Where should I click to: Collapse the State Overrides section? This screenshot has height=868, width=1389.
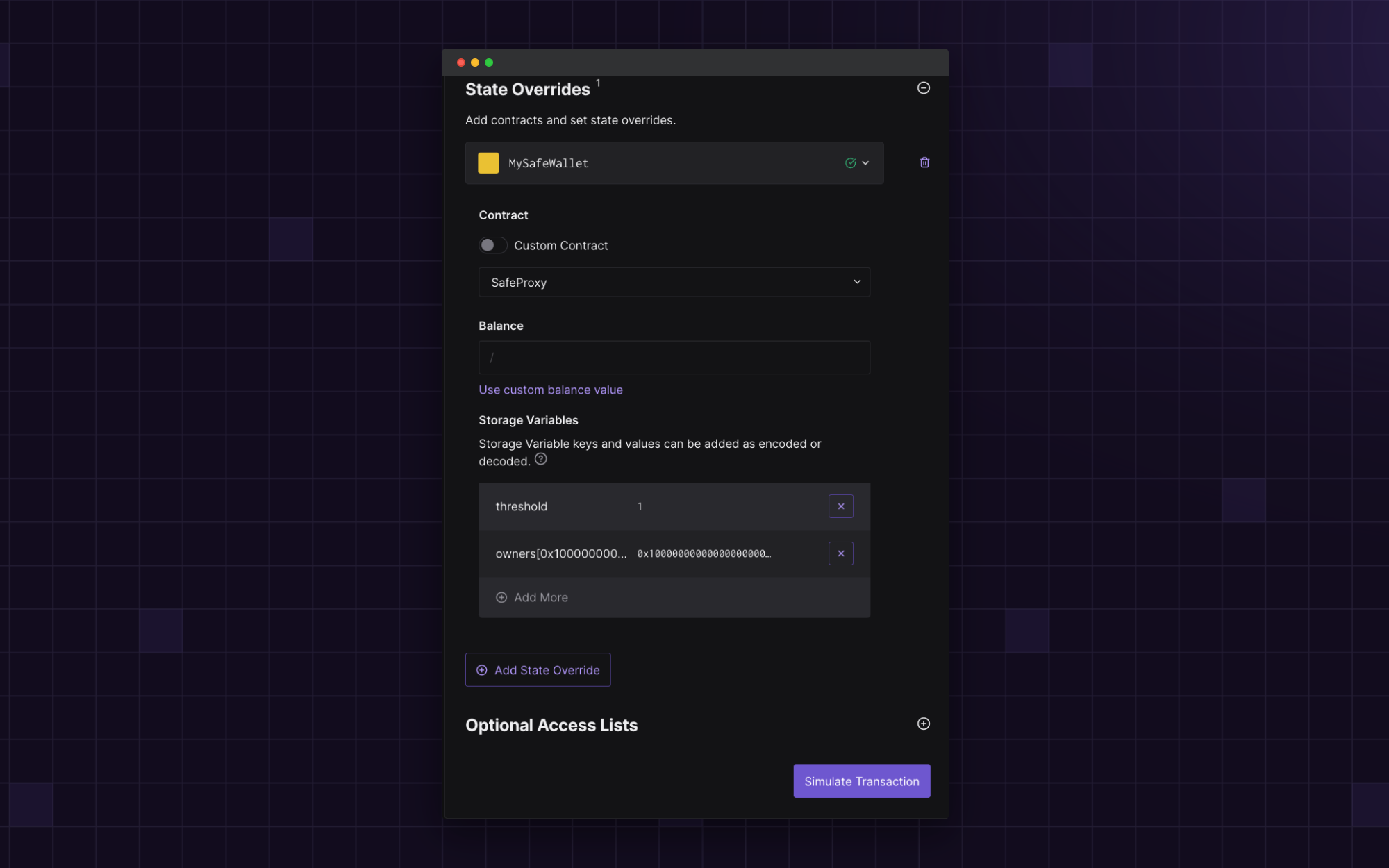tap(923, 87)
